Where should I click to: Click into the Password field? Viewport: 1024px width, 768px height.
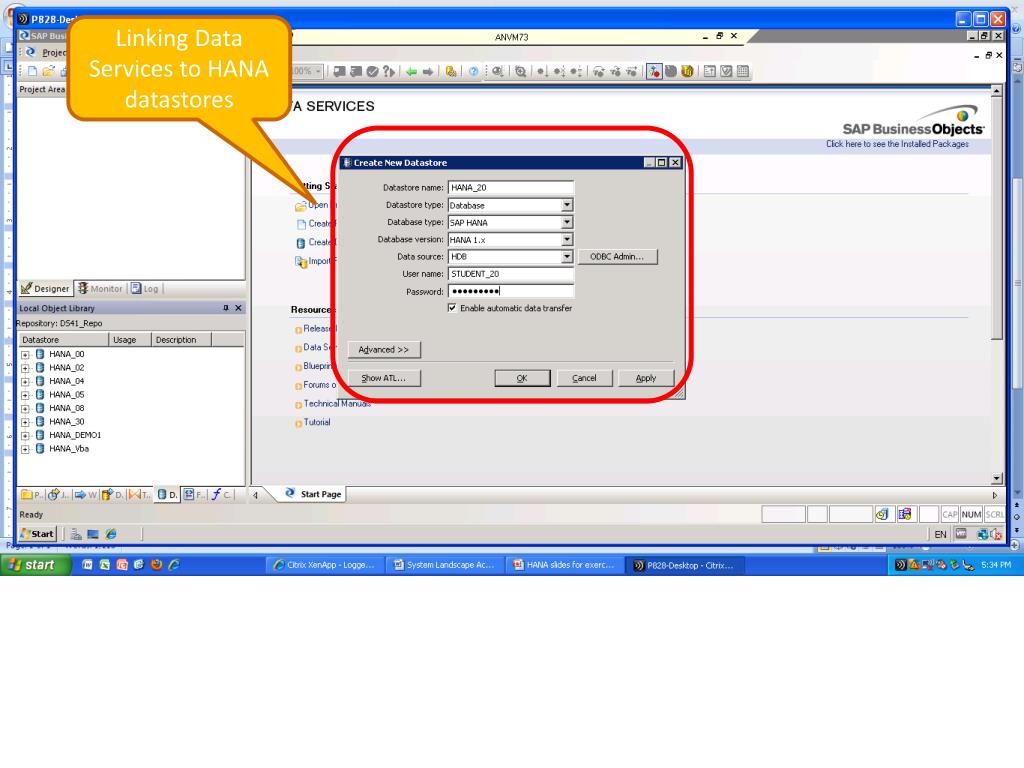pyautogui.click(x=511, y=291)
